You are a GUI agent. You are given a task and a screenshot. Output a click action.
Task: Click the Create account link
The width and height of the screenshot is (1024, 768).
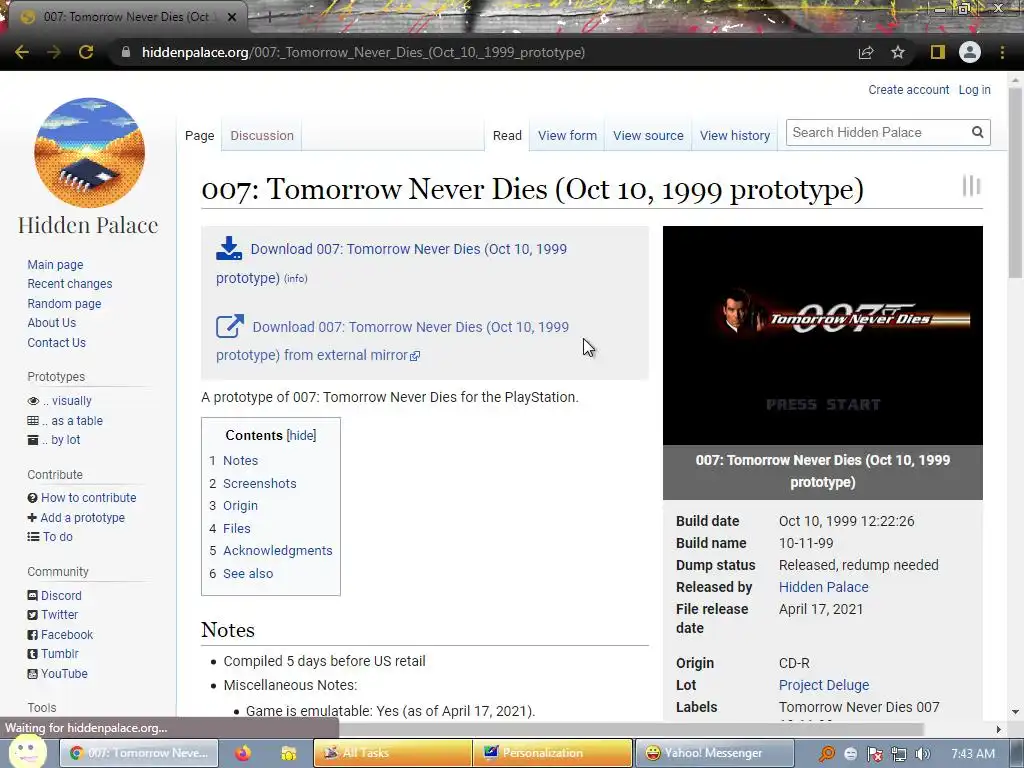(908, 89)
